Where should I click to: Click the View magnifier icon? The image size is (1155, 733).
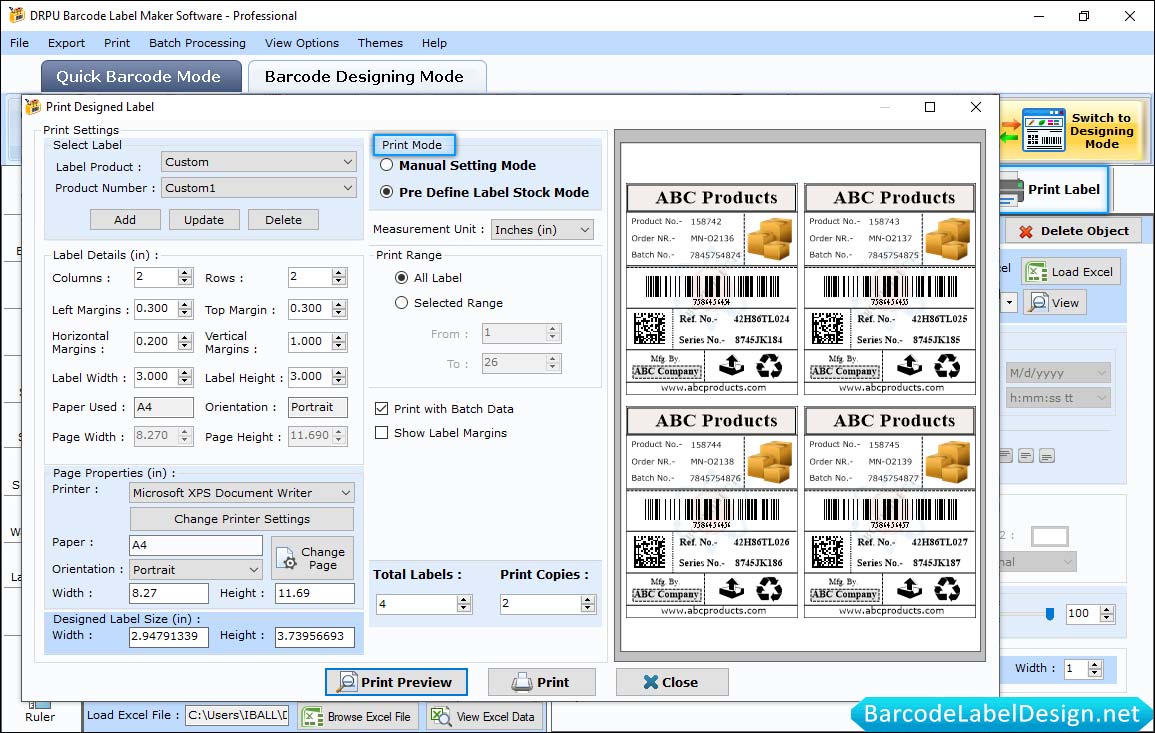pyautogui.click(x=1039, y=303)
